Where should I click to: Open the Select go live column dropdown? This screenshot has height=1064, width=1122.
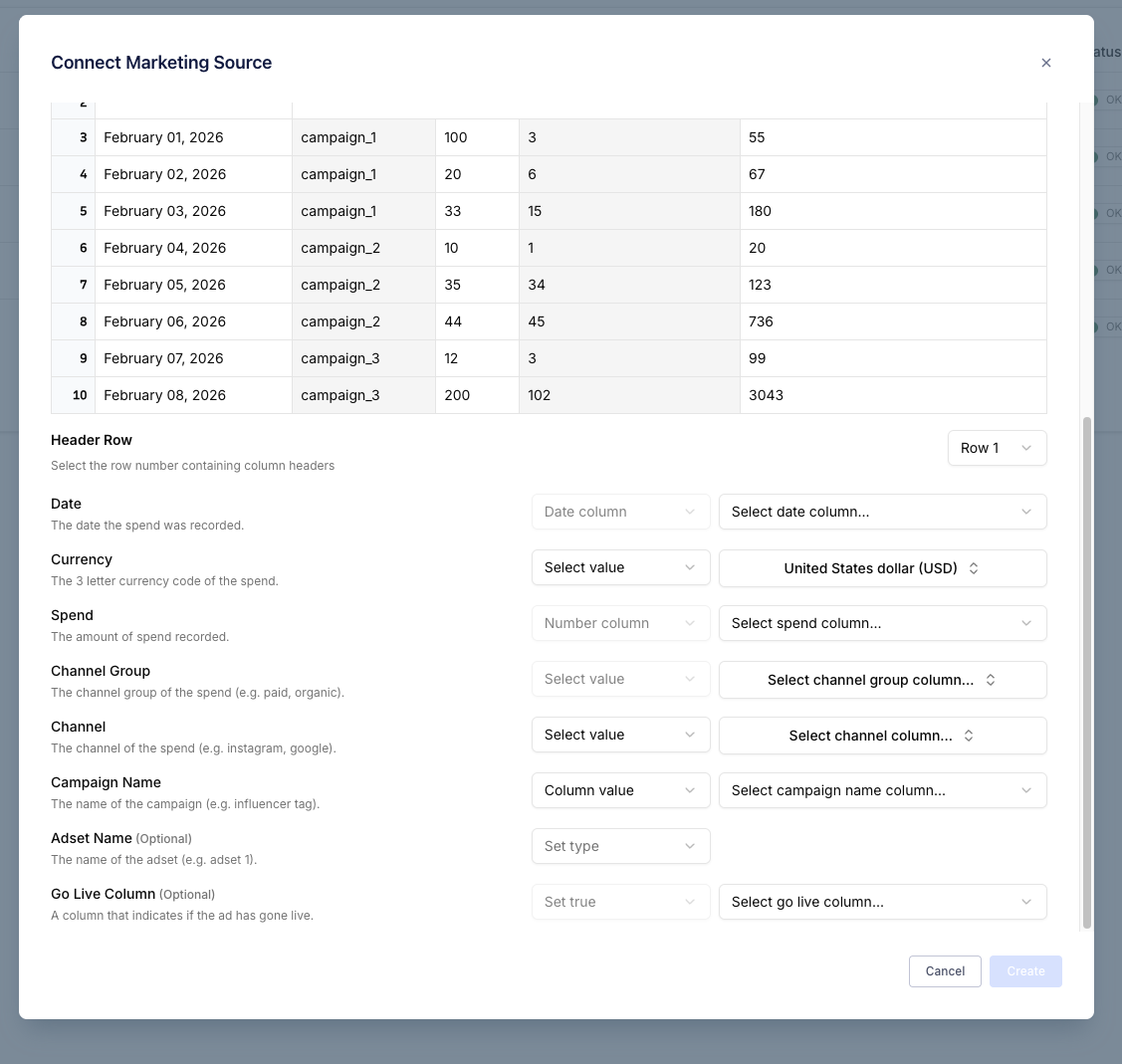pyautogui.click(x=882, y=902)
